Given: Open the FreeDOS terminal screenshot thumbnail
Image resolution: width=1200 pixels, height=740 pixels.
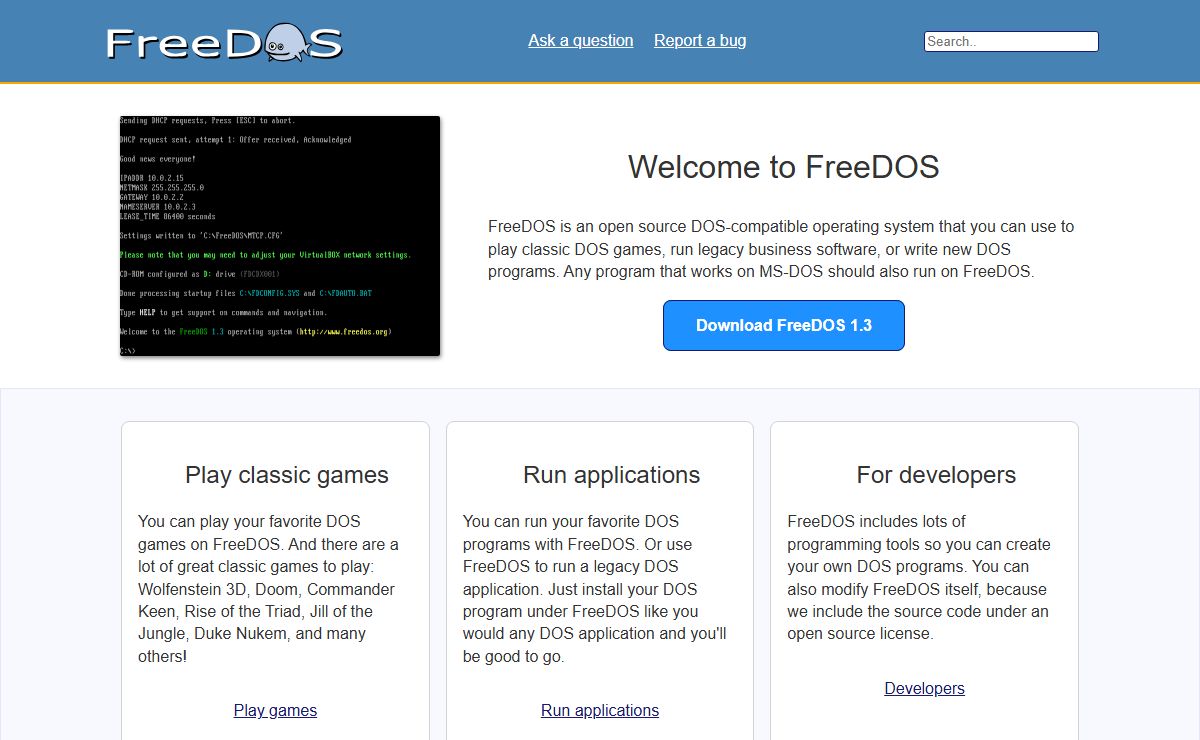Looking at the screenshot, I should coord(280,236).
